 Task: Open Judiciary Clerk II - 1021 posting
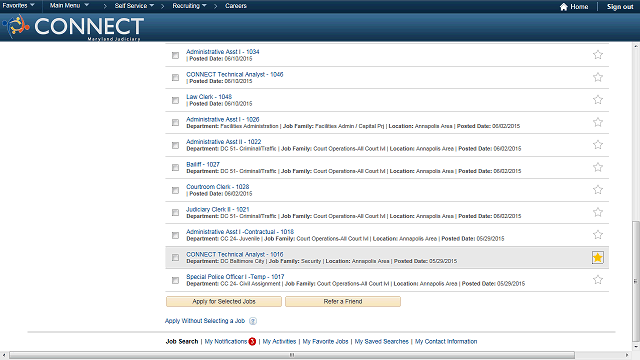[218, 209]
